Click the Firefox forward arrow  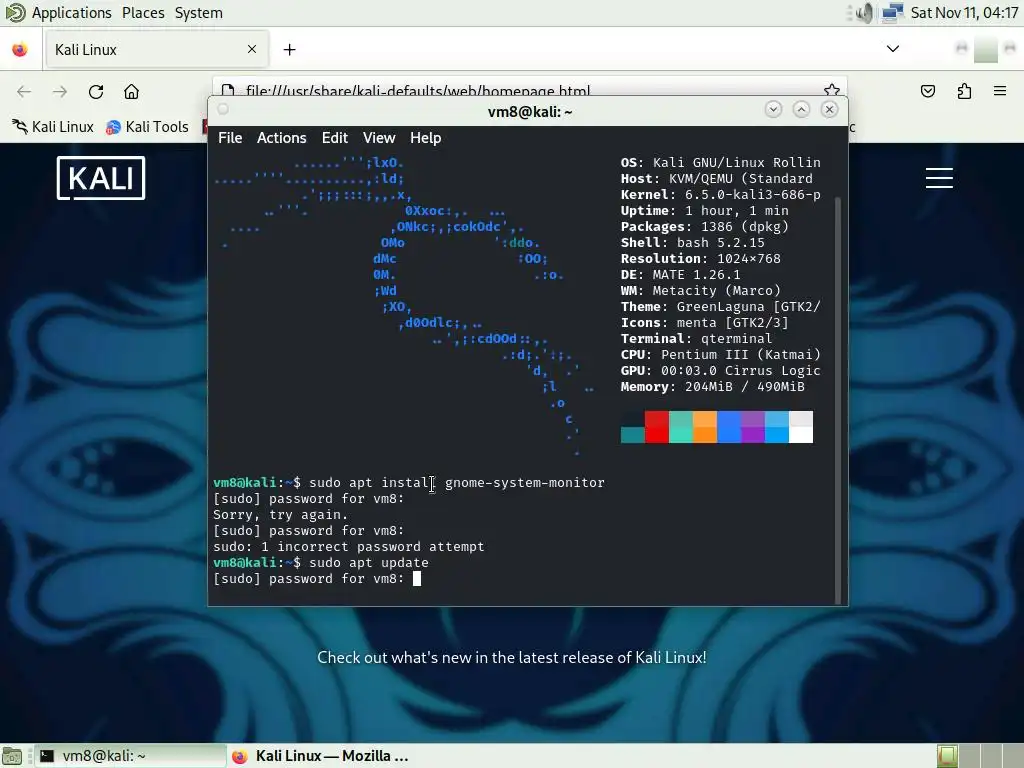point(60,91)
